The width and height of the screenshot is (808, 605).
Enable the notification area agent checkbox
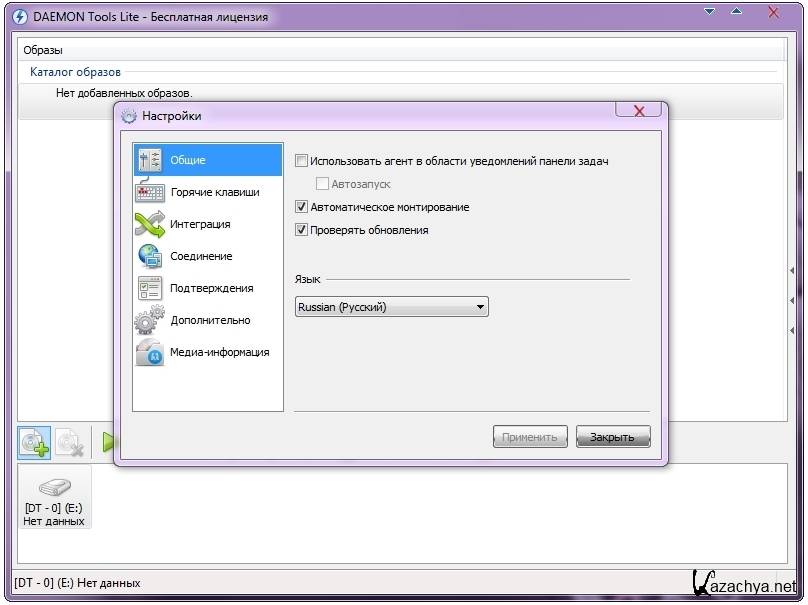point(302,161)
